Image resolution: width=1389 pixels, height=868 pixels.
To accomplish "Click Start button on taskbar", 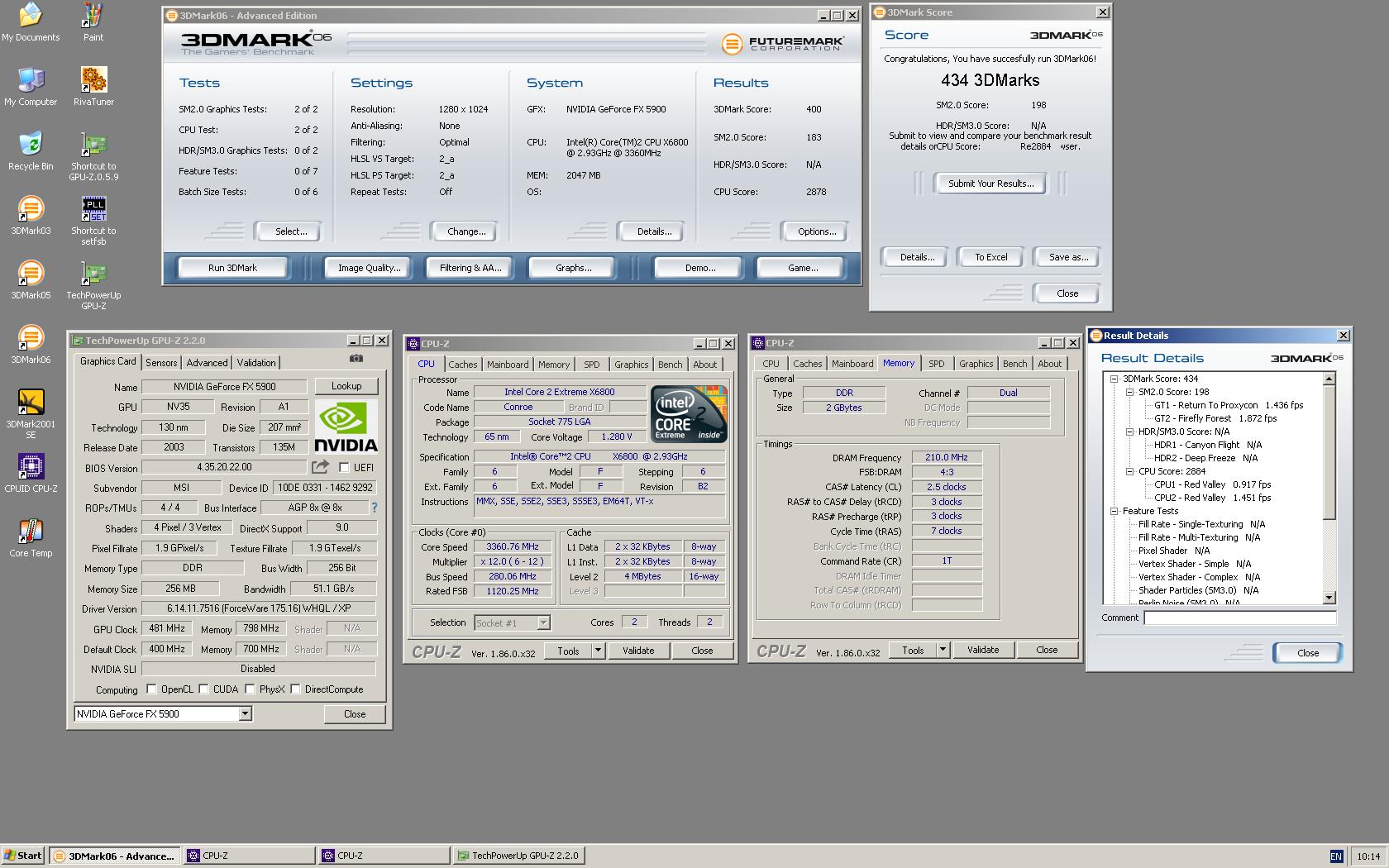I will (23, 856).
